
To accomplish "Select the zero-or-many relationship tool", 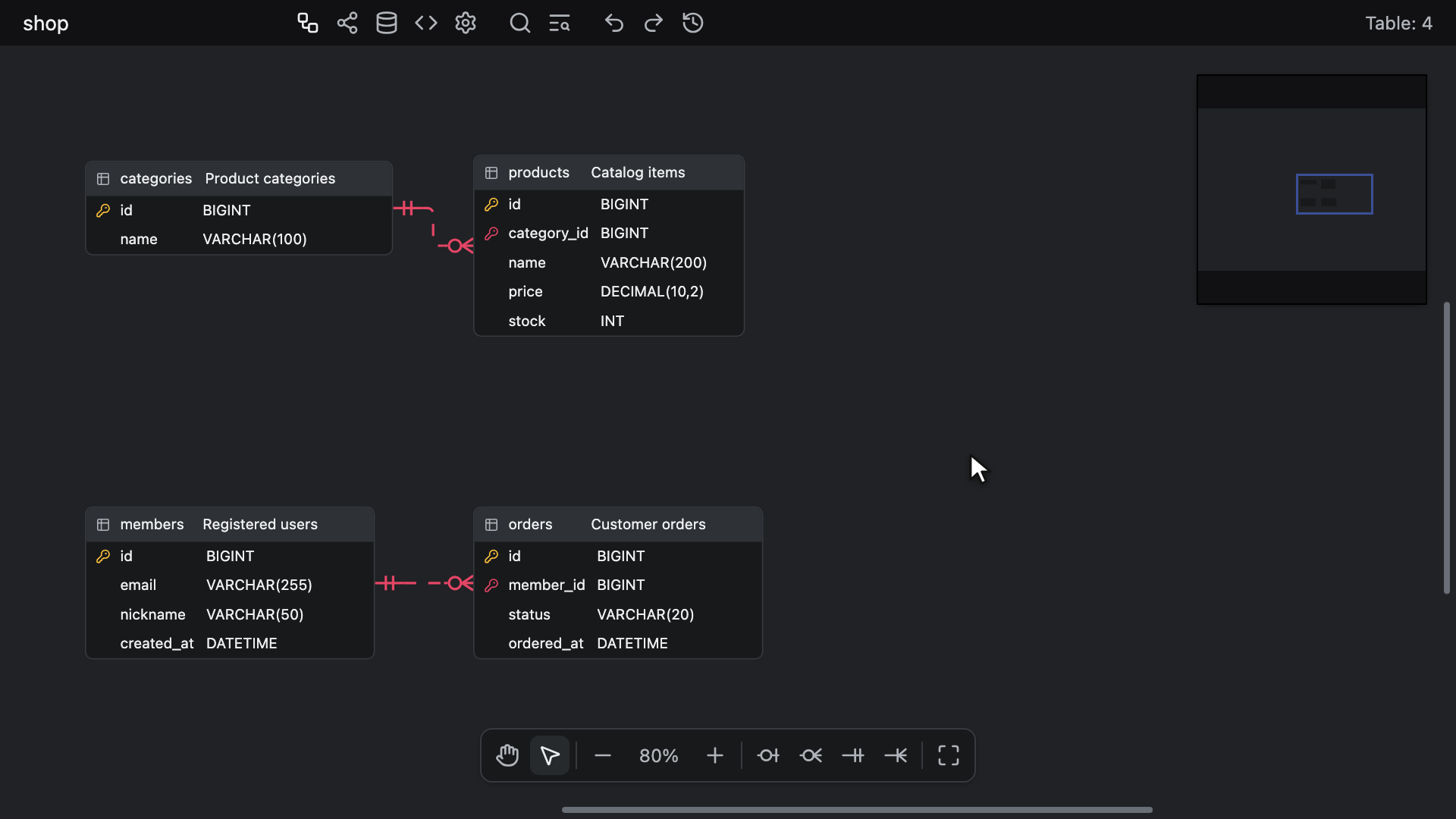I will pyautogui.click(x=811, y=755).
